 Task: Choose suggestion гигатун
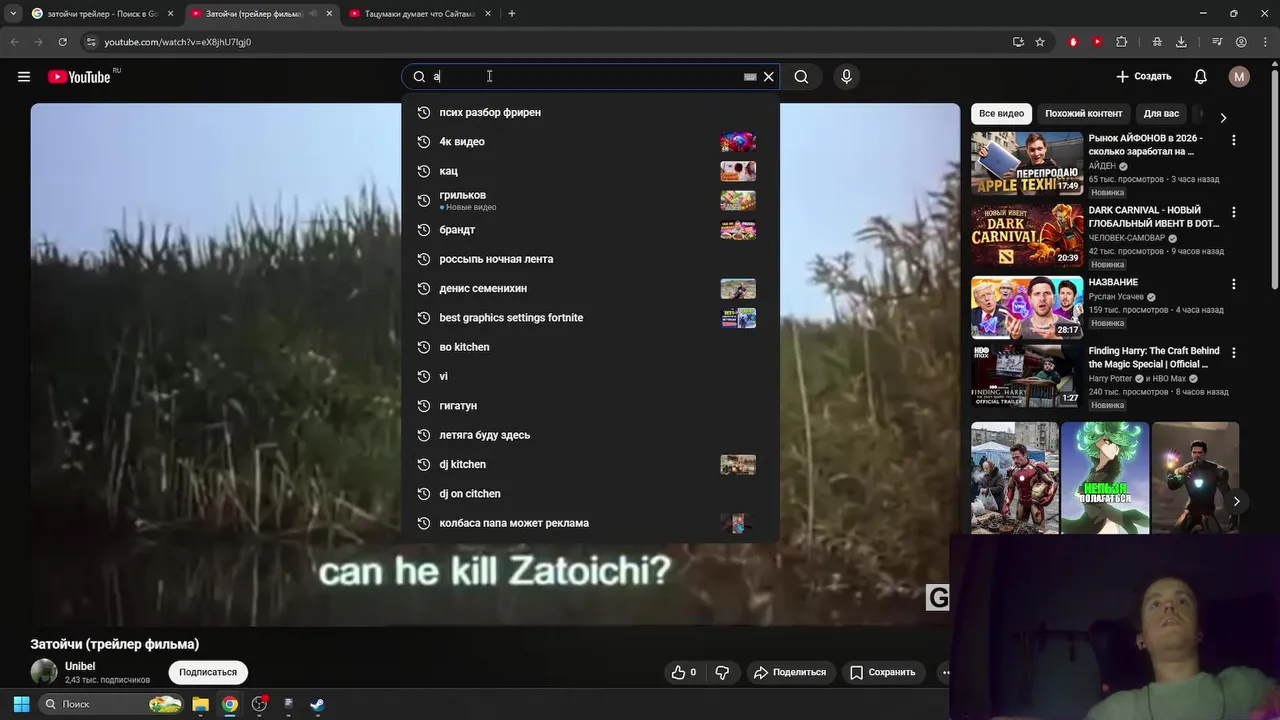click(590, 406)
